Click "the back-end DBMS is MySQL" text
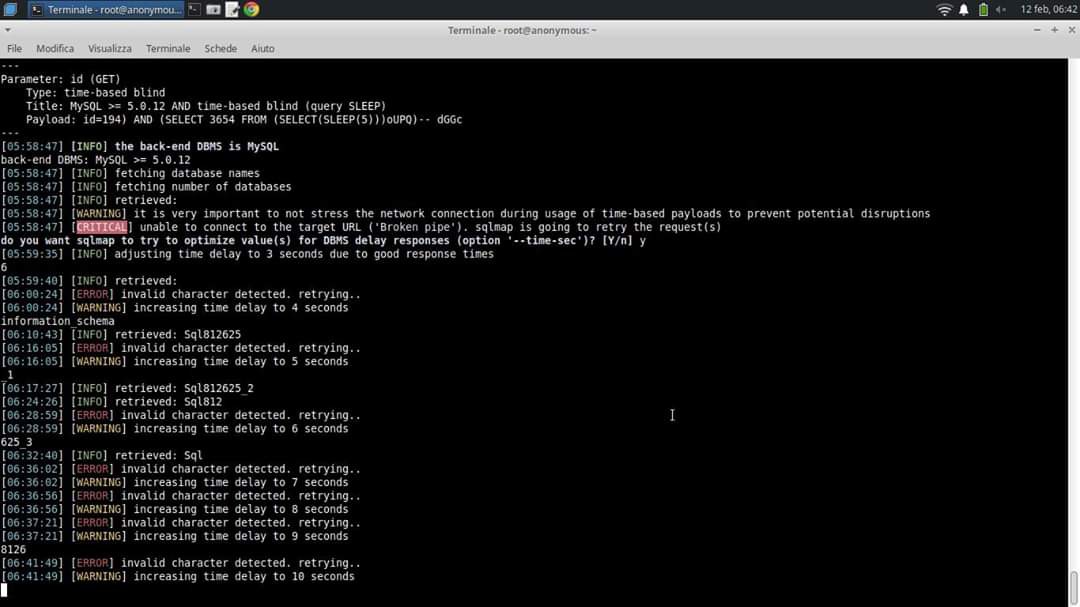 pos(196,146)
